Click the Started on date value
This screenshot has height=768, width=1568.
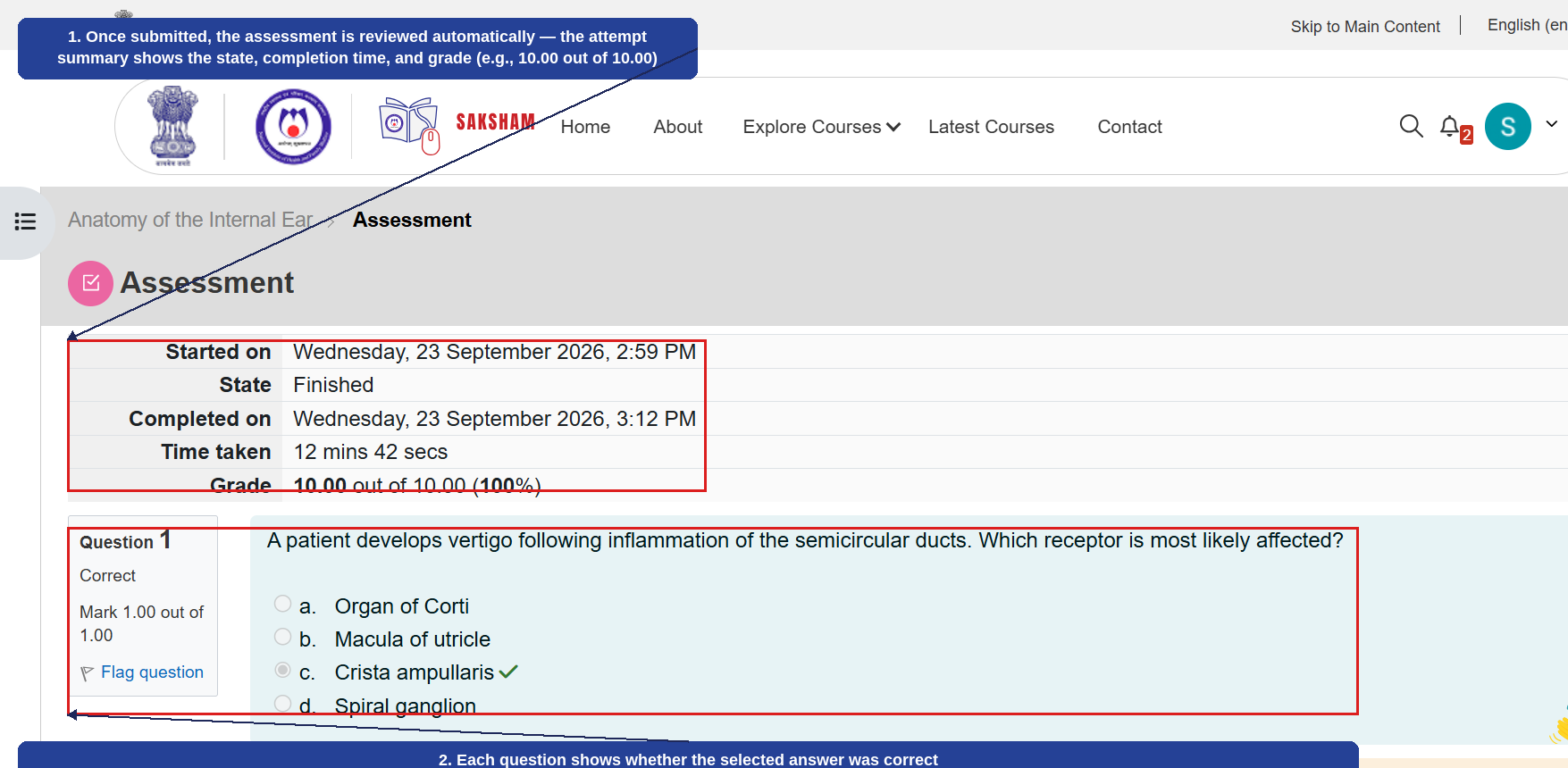[494, 352]
